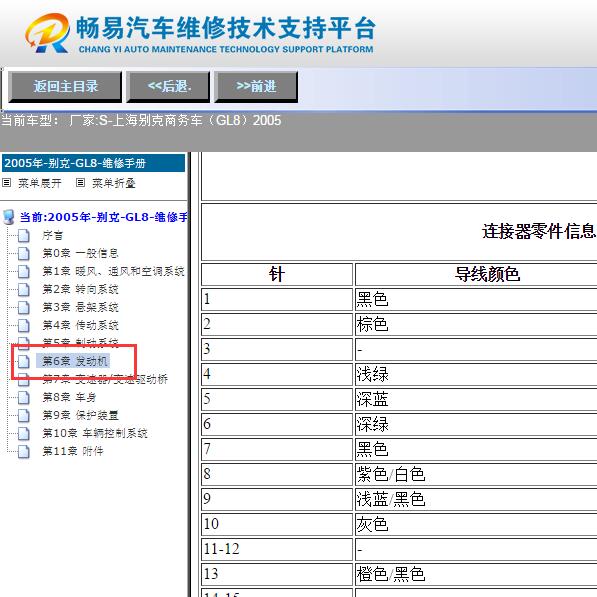Click the 菜单展开 square icon
597x597 pixels.
click(6, 183)
